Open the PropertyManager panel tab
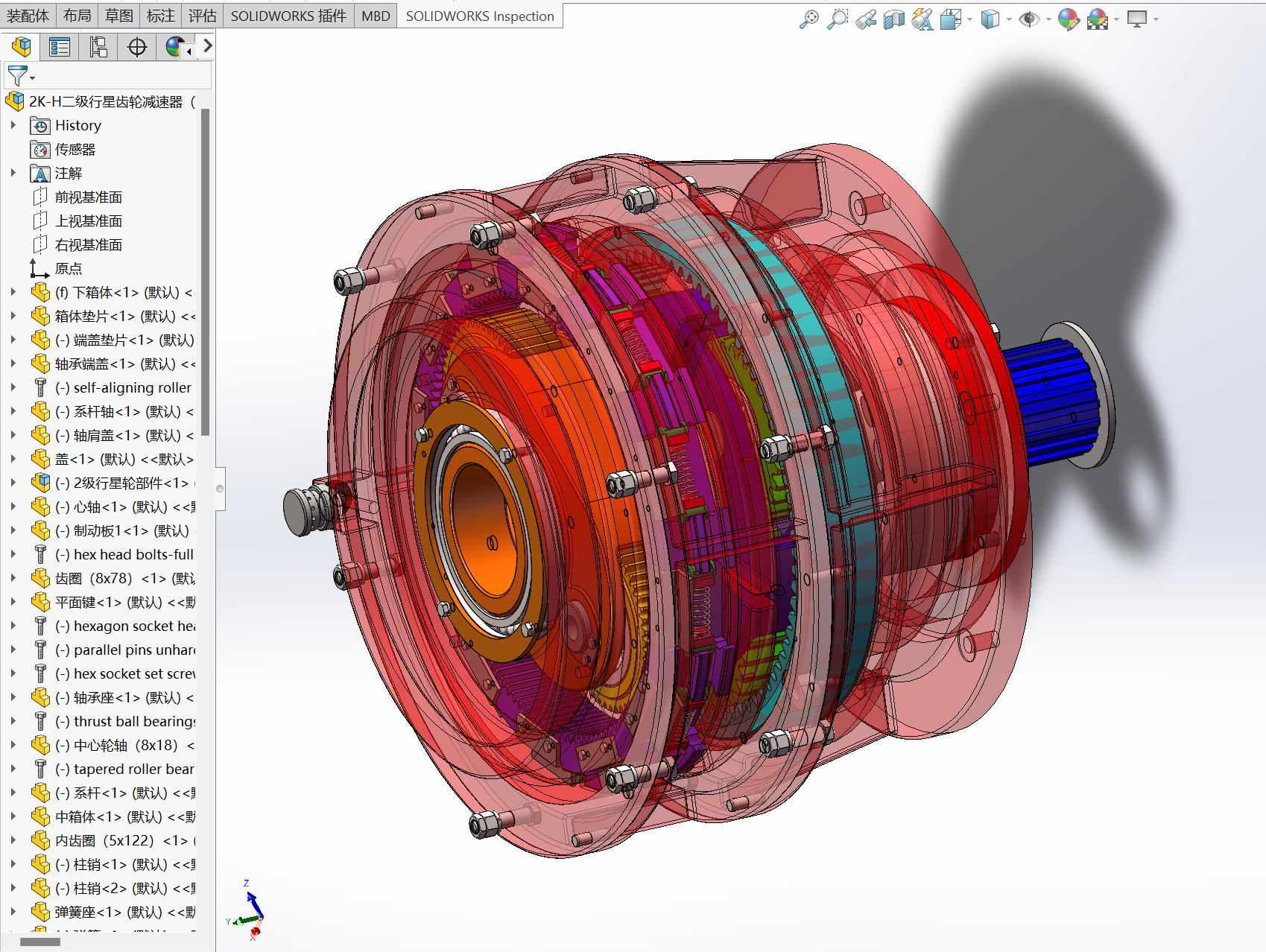This screenshot has height=952, width=1266. point(60,48)
